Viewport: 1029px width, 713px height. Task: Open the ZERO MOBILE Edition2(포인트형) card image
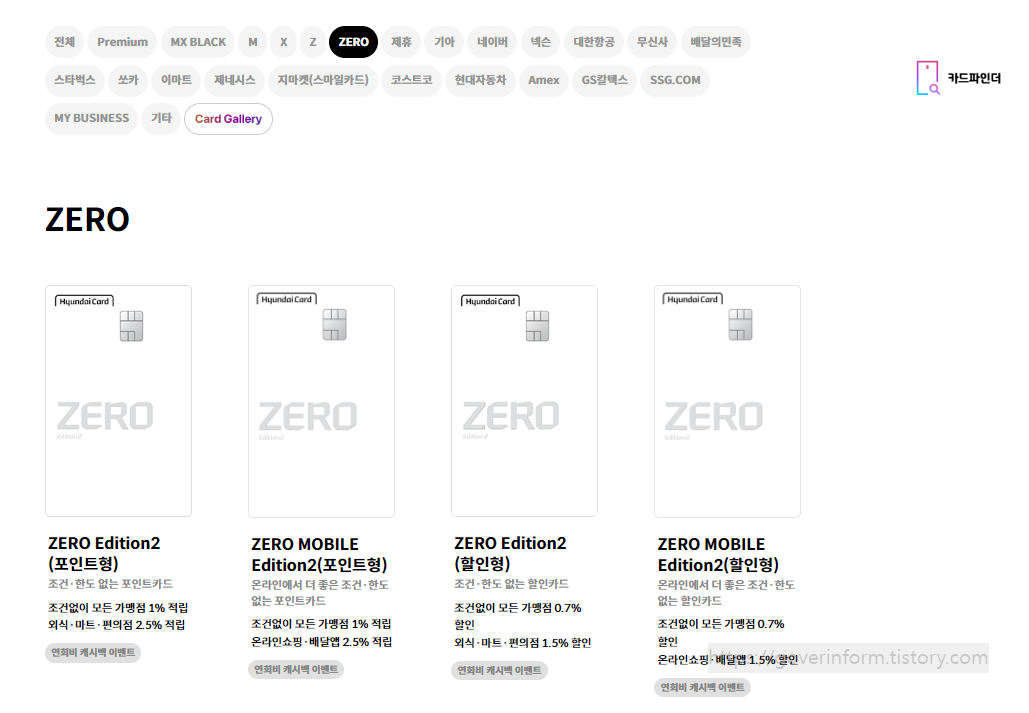pyautogui.click(x=322, y=400)
